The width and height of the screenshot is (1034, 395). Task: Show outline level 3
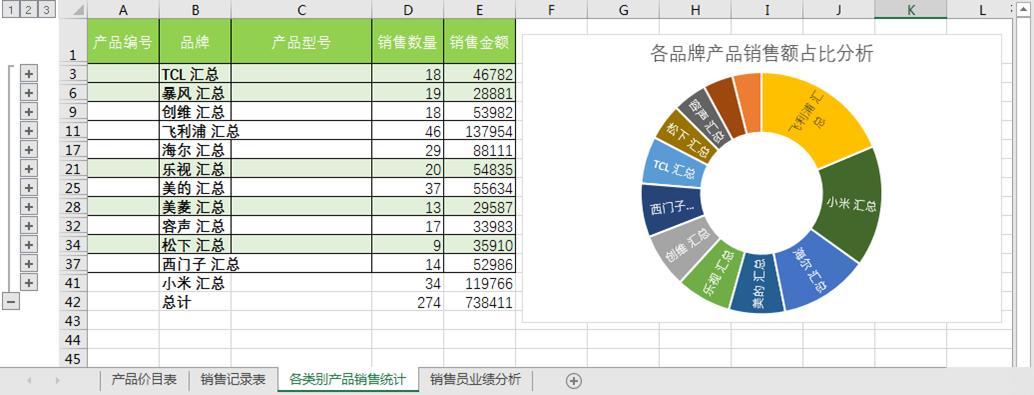click(x=46, y=9)
